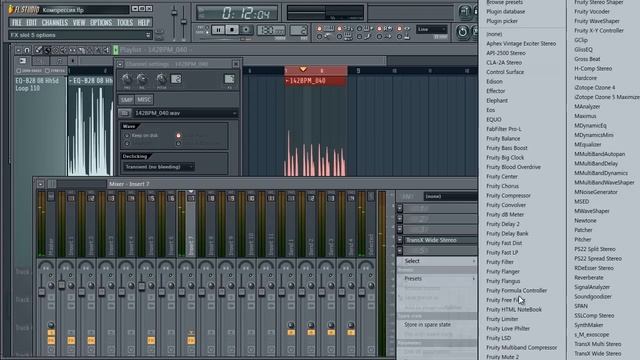
Task: Turn the Send 1 send level knob
Action: [x=291, y=325]
